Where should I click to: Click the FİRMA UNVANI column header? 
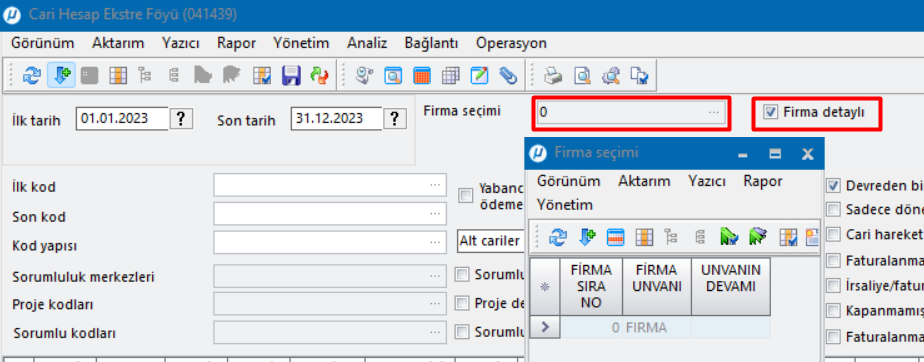tap(657, 286)
